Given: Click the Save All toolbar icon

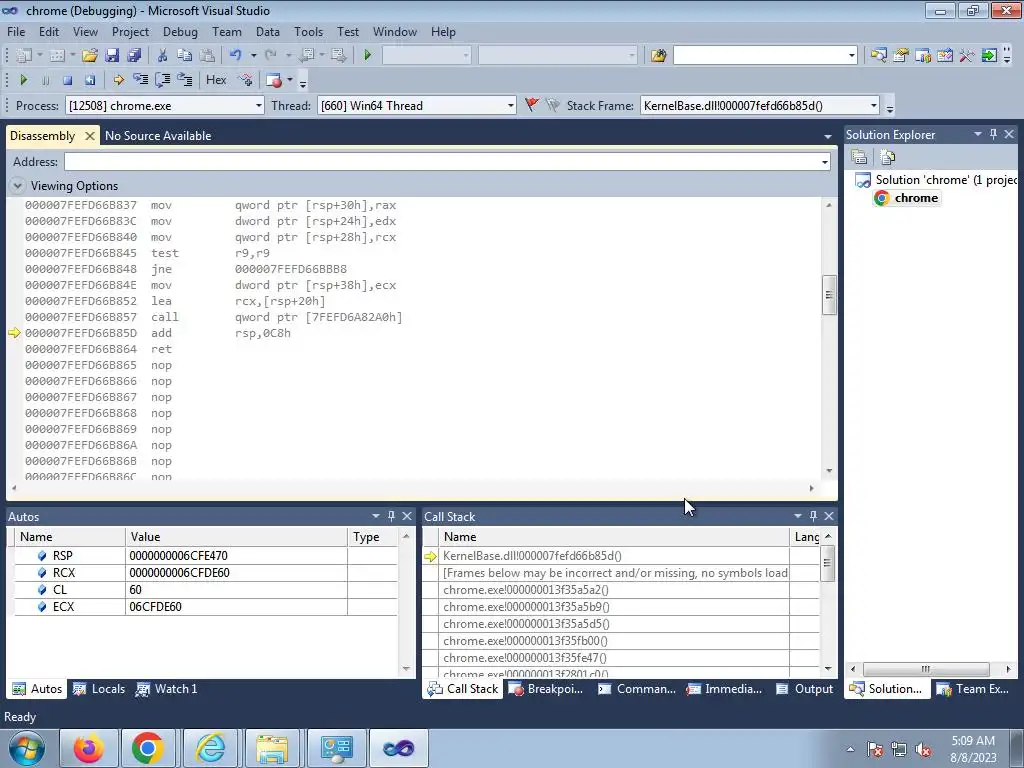Looking at the screenshot, I should pos(134,56).
